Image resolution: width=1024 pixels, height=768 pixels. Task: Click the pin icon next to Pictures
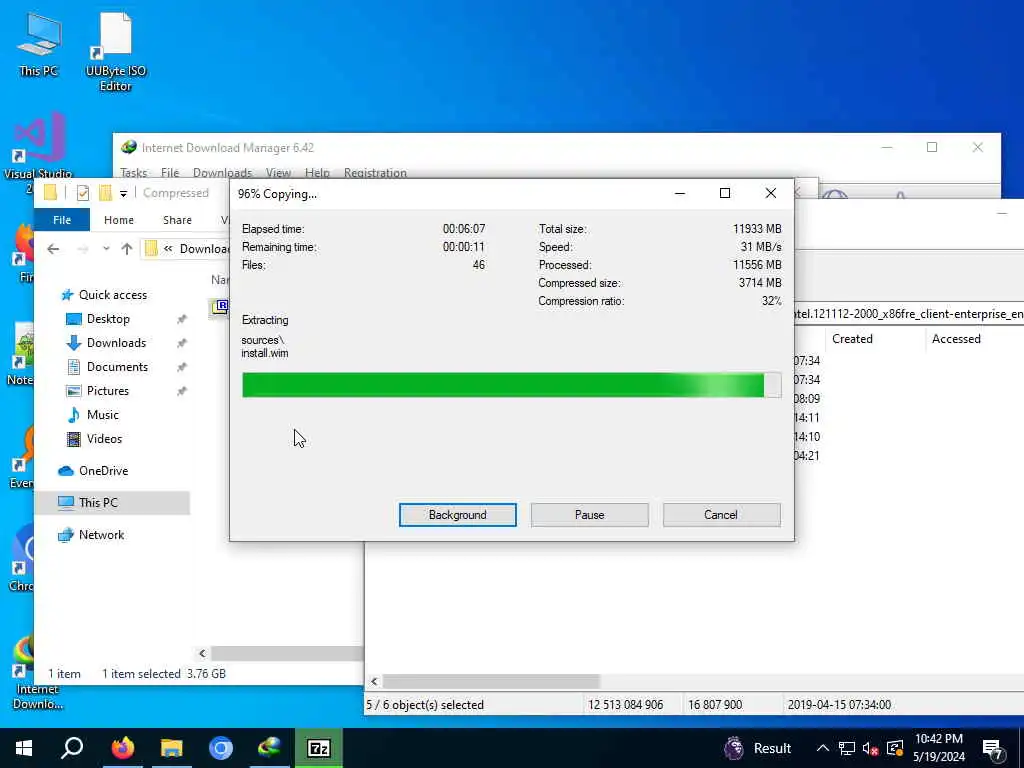pos(182,391)
